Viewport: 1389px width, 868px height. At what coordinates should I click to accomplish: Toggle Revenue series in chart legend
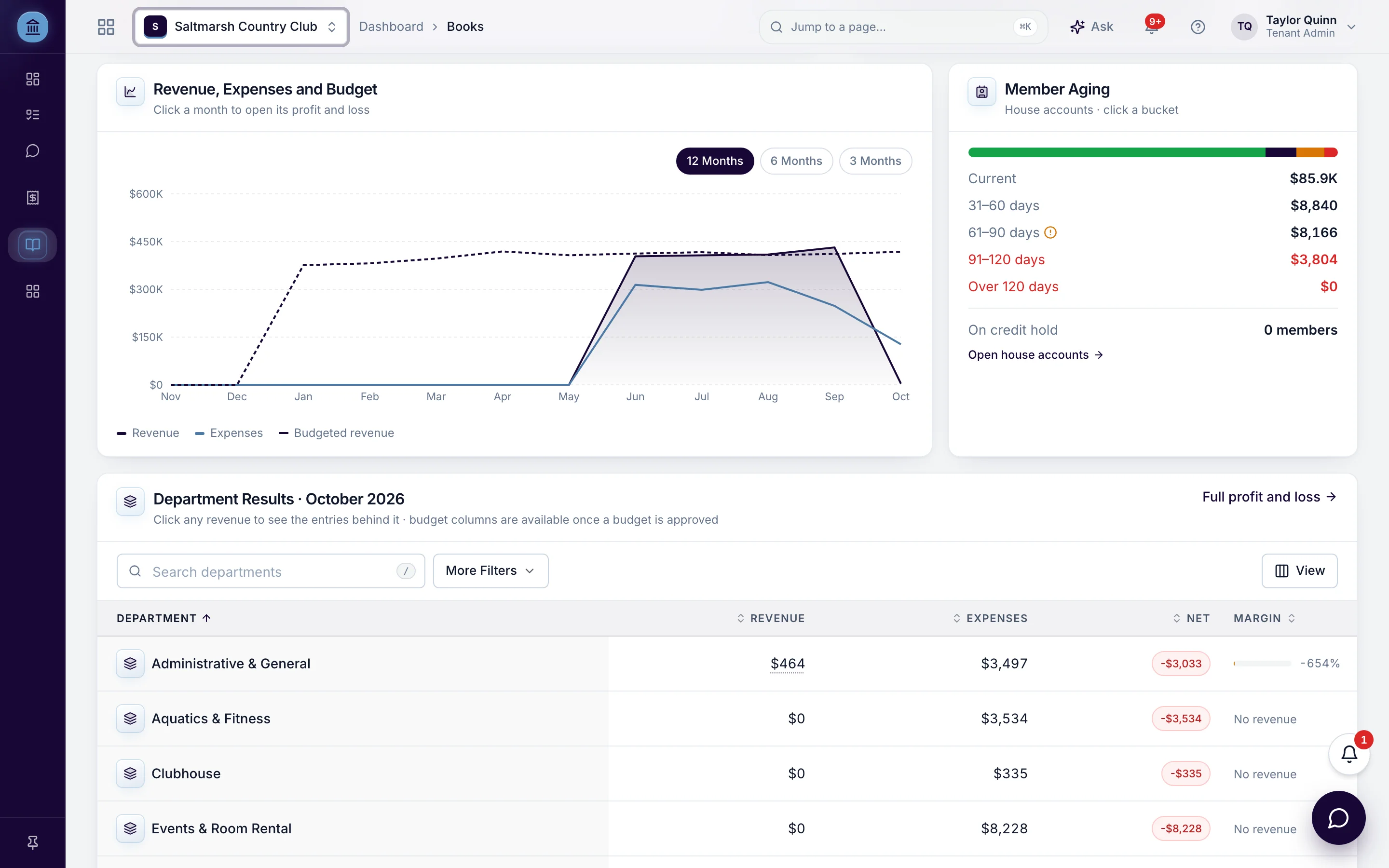(x=148, y=433)
